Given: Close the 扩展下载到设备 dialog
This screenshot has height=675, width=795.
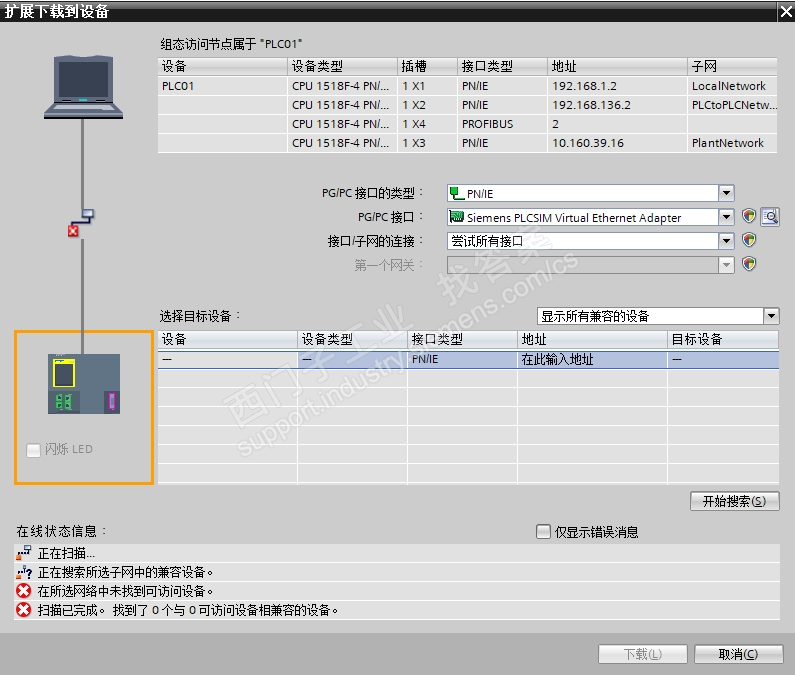Looking at the screenshot, I should [x=786, y=11].
